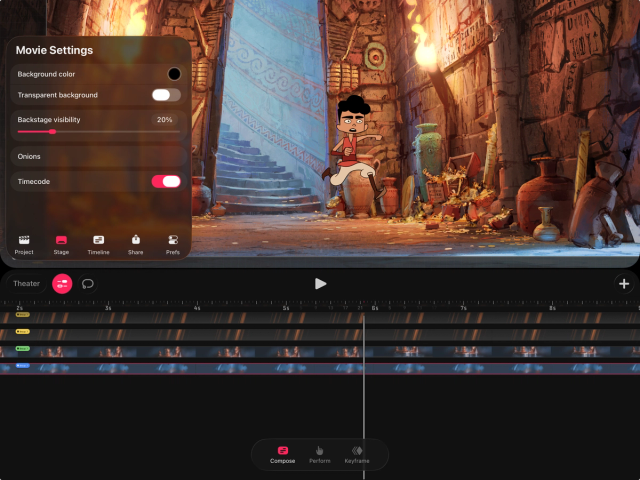640x480 pixels.
Task: Open the Share tab
Action: pos(136,245)
